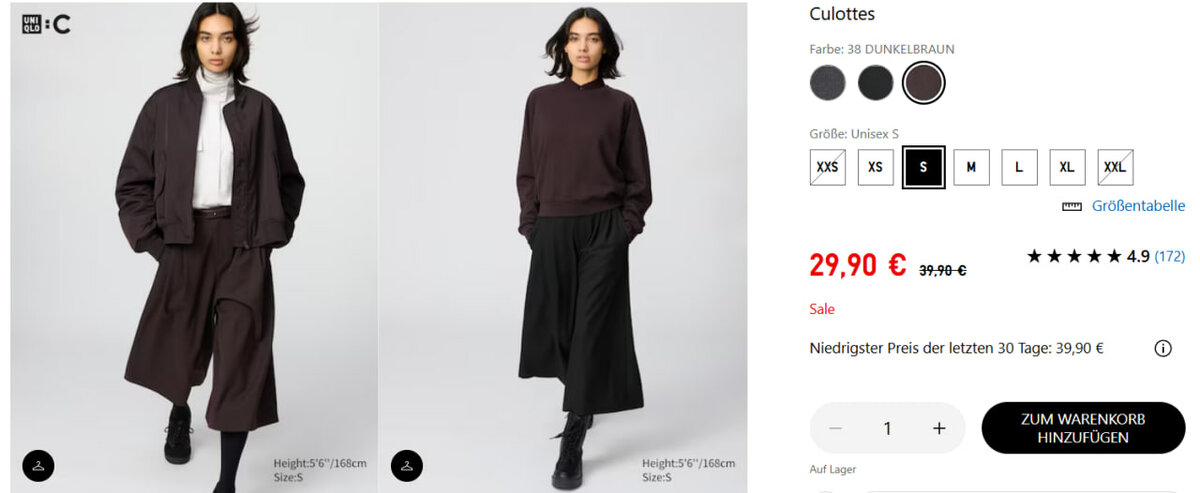This screenshot has height=493, width=1200.
Task: Select the dark brown color swatch
Action: [x=923, y=83]
